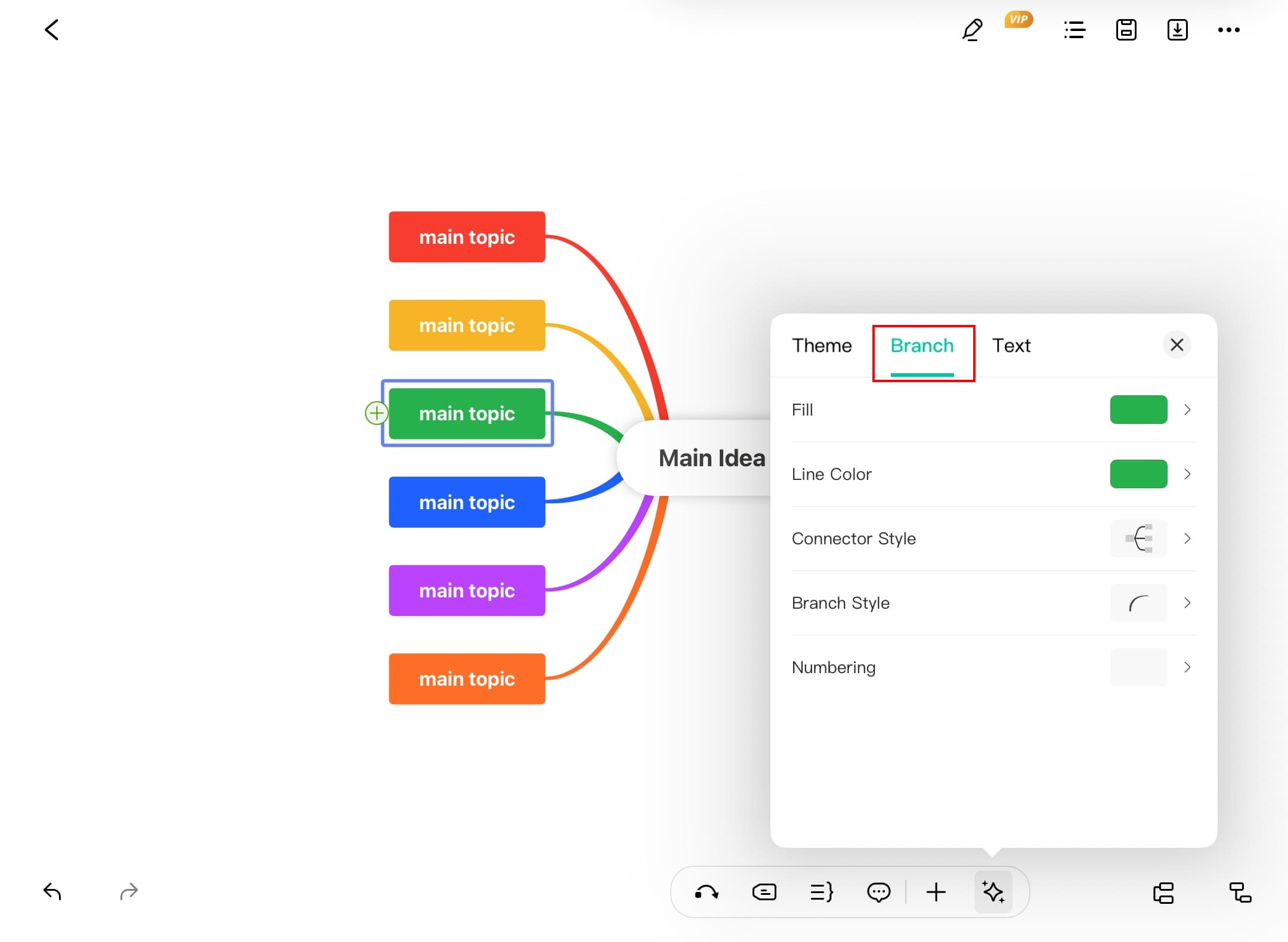Insert a summary bracket

click(822, 893)
